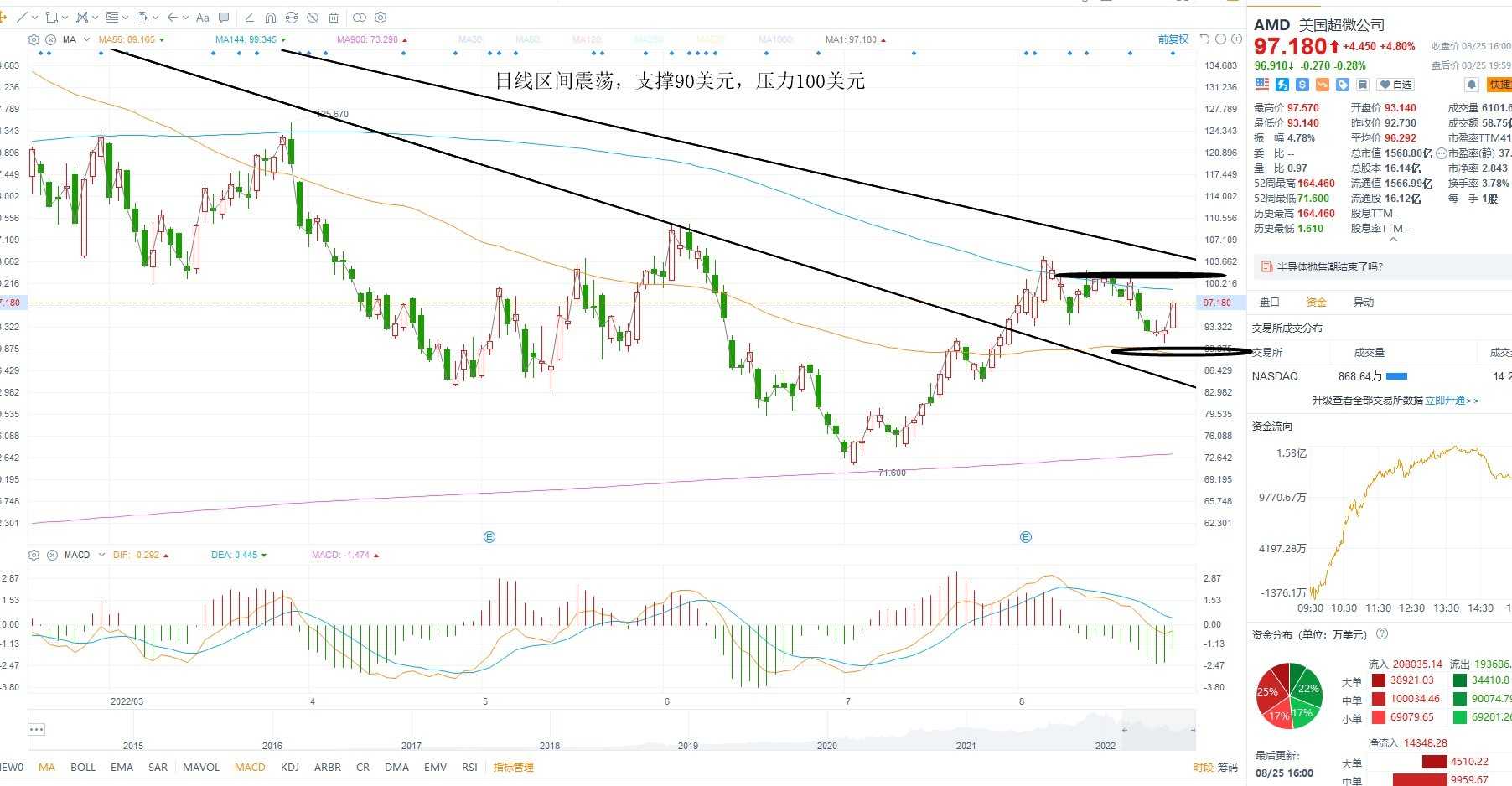Open the text annotation tool Aa
Image resolution: width=1512 pixels, height=786 pixels.
pos(202,17)
